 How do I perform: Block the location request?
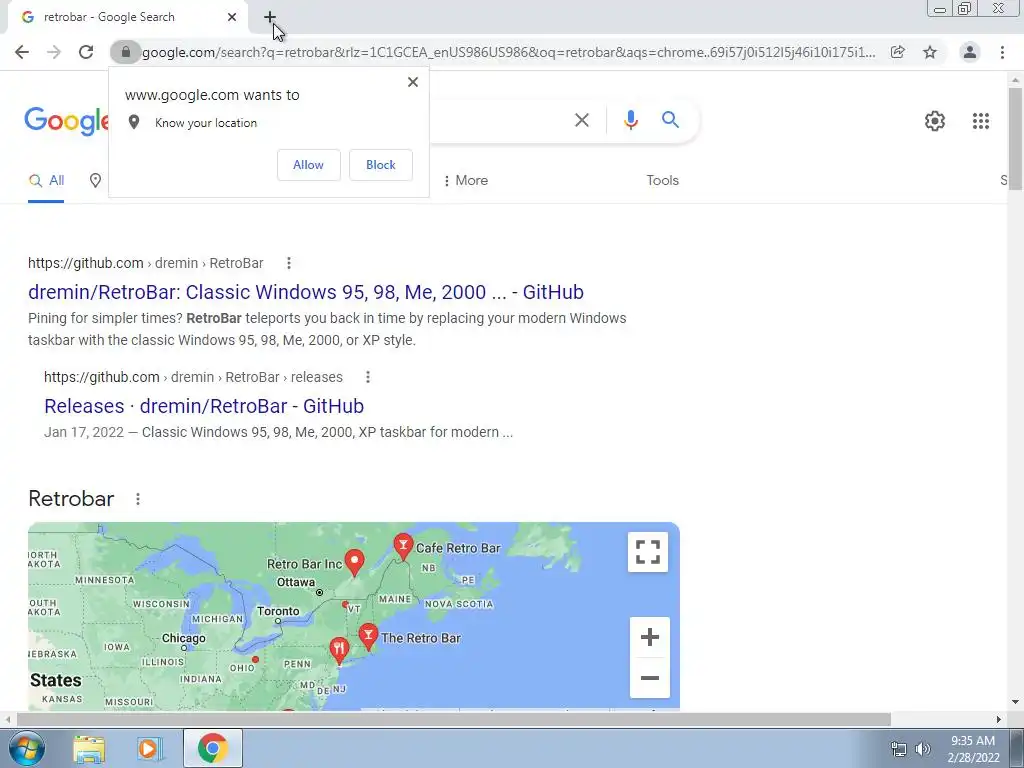(x=381, y=165)
